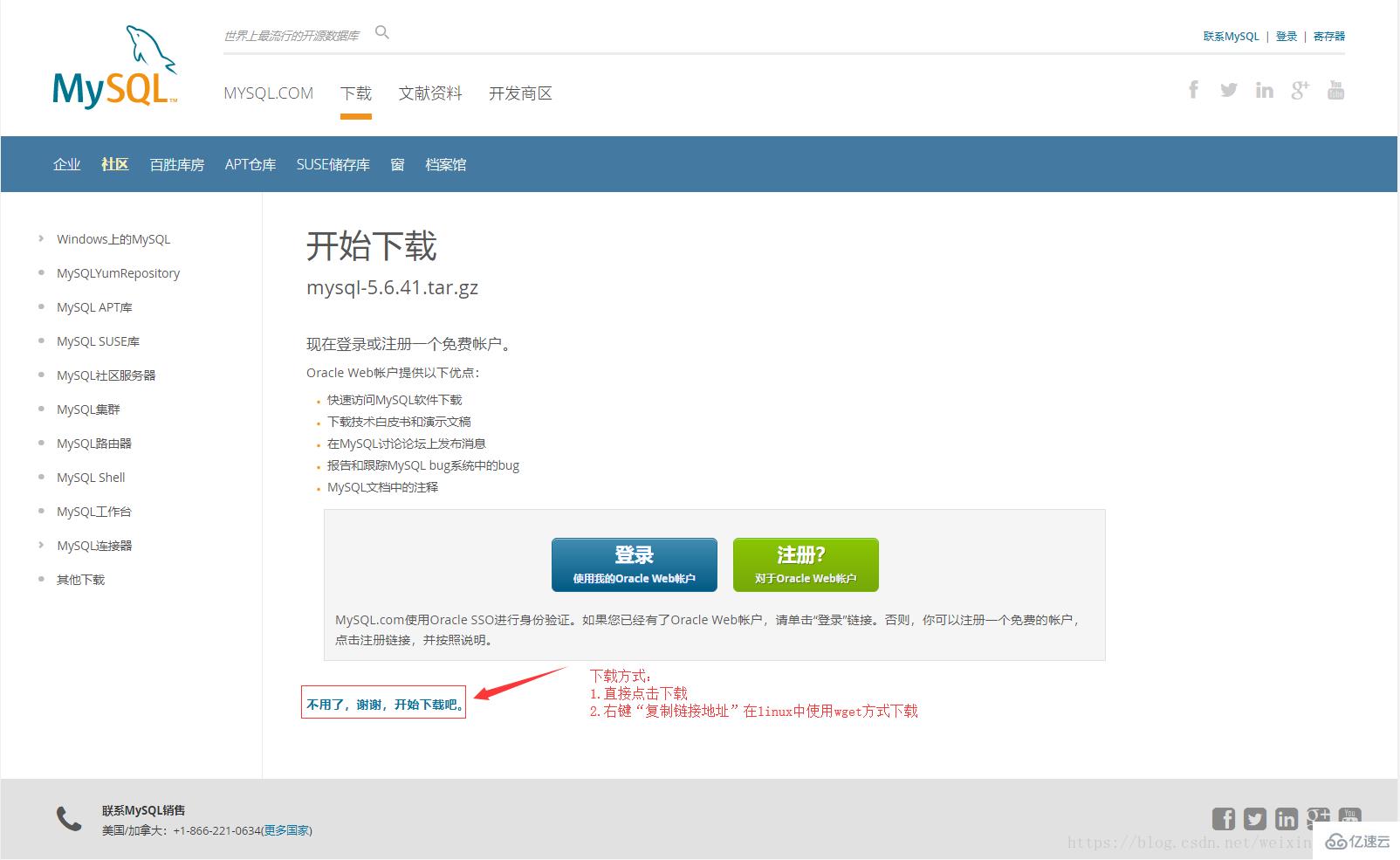Click the search magnifier icon
The height and width of the screenshot is (860, 1400).
(x=381, y=33)
